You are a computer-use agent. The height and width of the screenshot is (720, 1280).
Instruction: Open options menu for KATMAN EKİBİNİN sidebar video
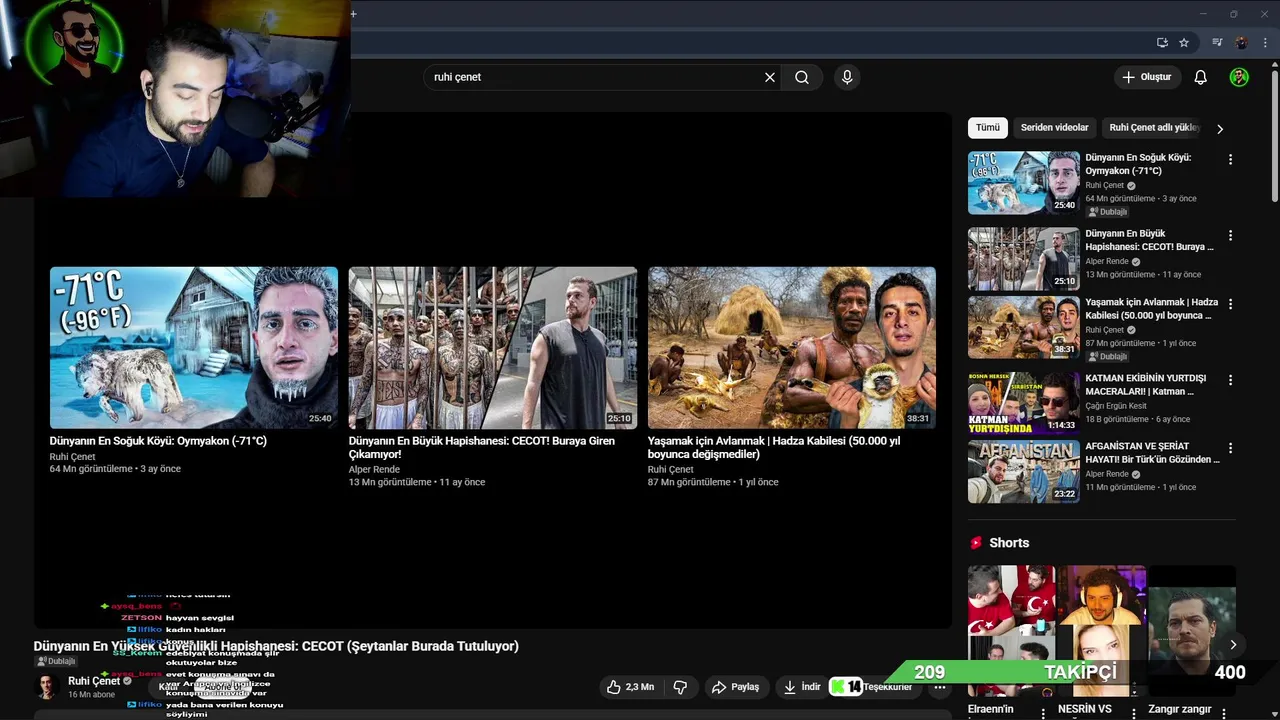coord(1230,380)
